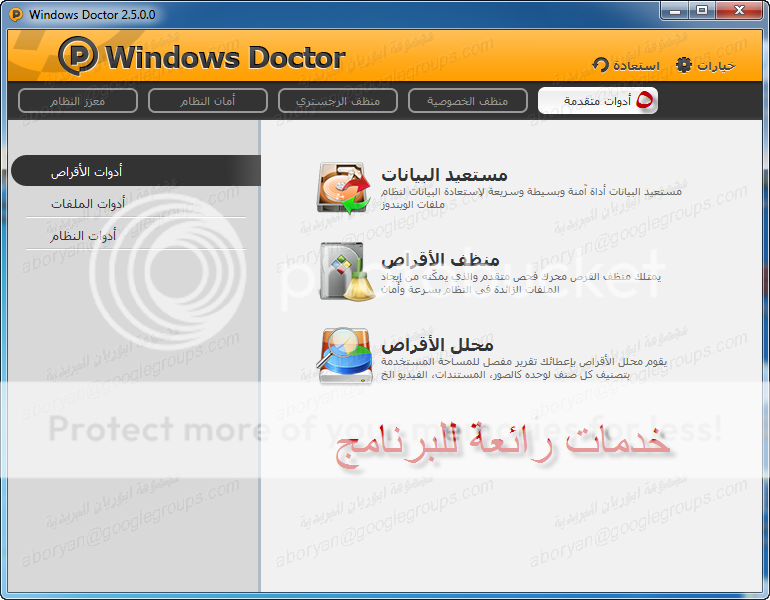The image size is (770, 600).
Task: Open the Privacy Cleaner (منظف الخصوصية) tab
Action: (467, 101)
